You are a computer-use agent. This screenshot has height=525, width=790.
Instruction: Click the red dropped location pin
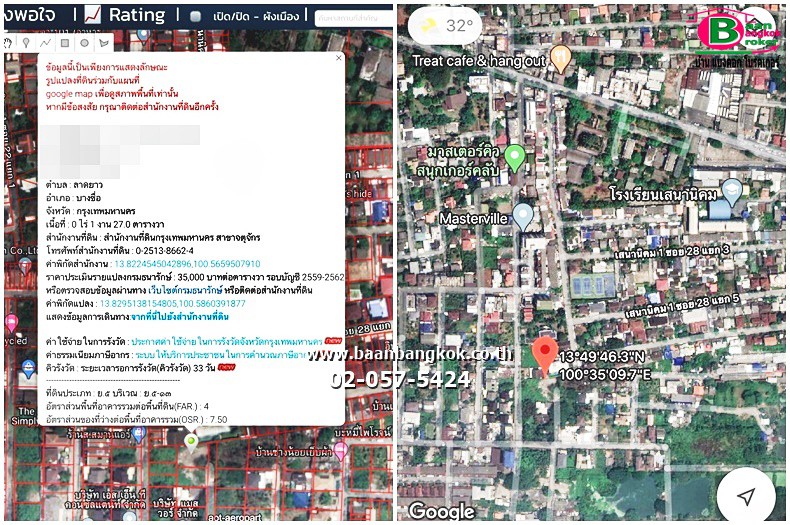coord(545,356)
